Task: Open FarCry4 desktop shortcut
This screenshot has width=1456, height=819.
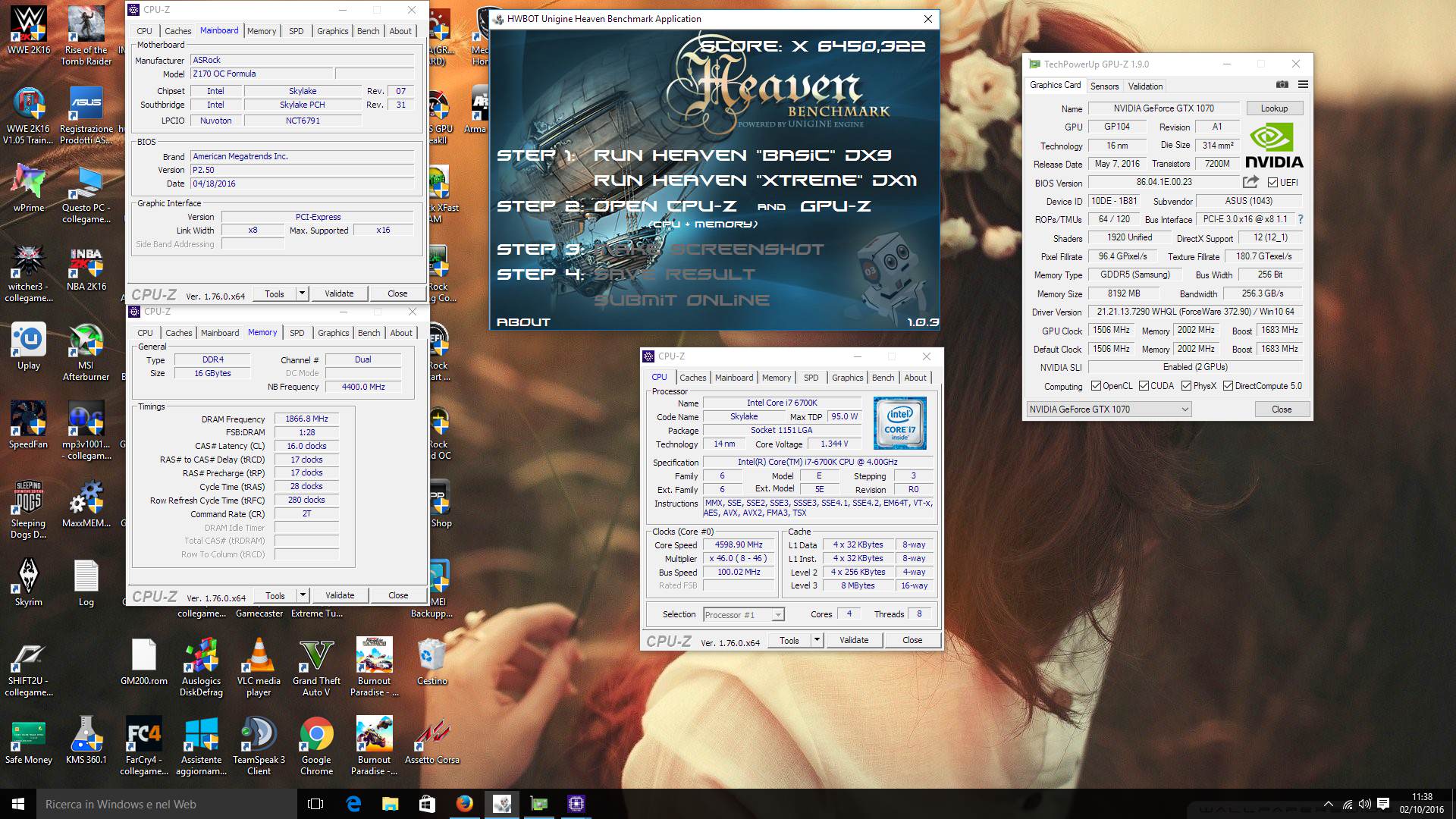Action: (143, 745)
